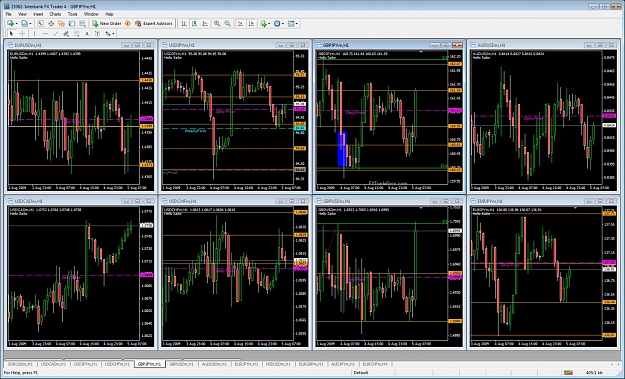The image size is (625, 379).
Task: Select the blue rectangle on GBPJPY chart
Action: (342, 149)
